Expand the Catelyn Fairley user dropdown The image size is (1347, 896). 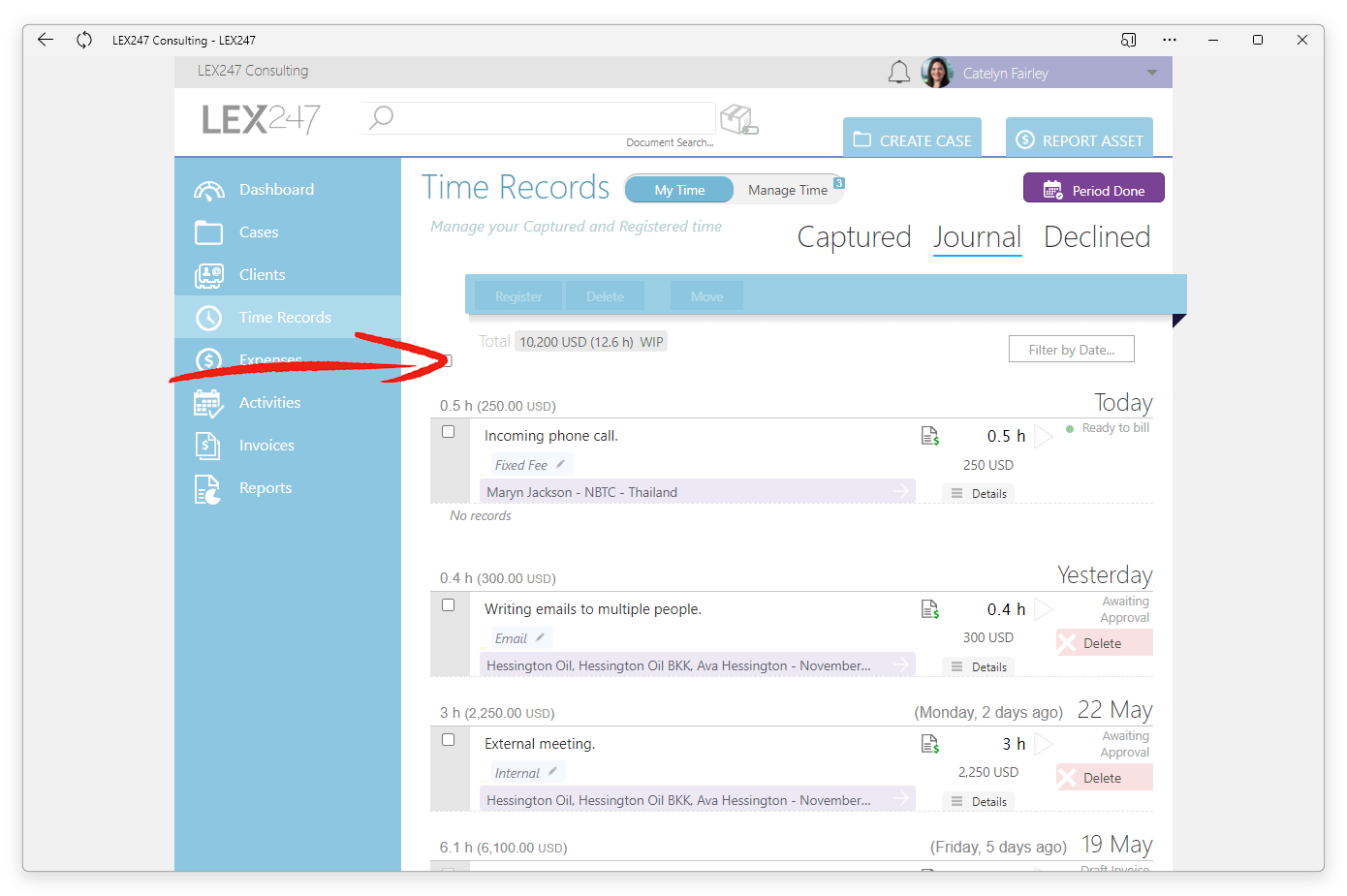click(1152, 73)
